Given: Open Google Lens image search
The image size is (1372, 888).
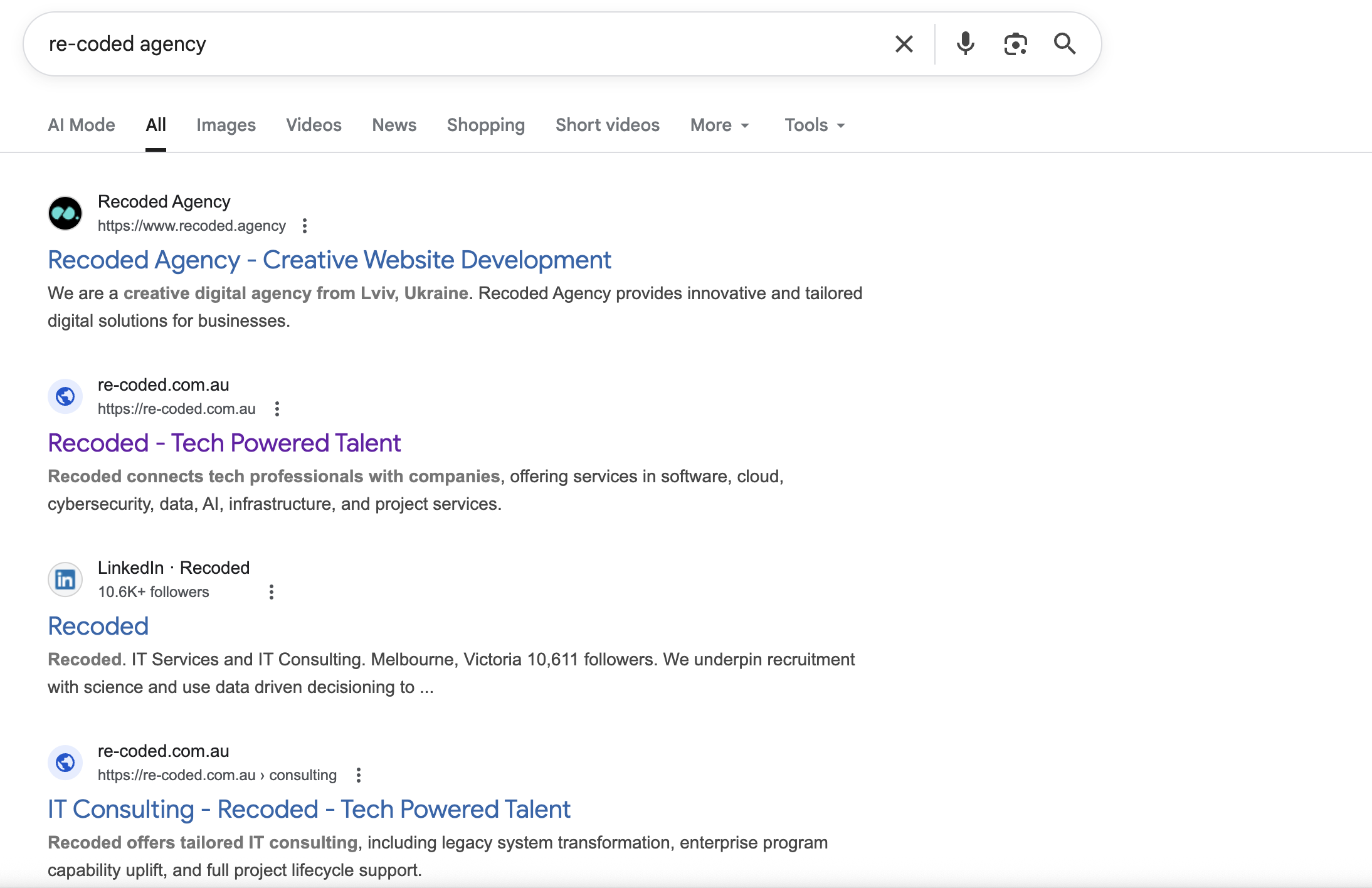Looking at the screenshot, I should [x=1014, y=44].
